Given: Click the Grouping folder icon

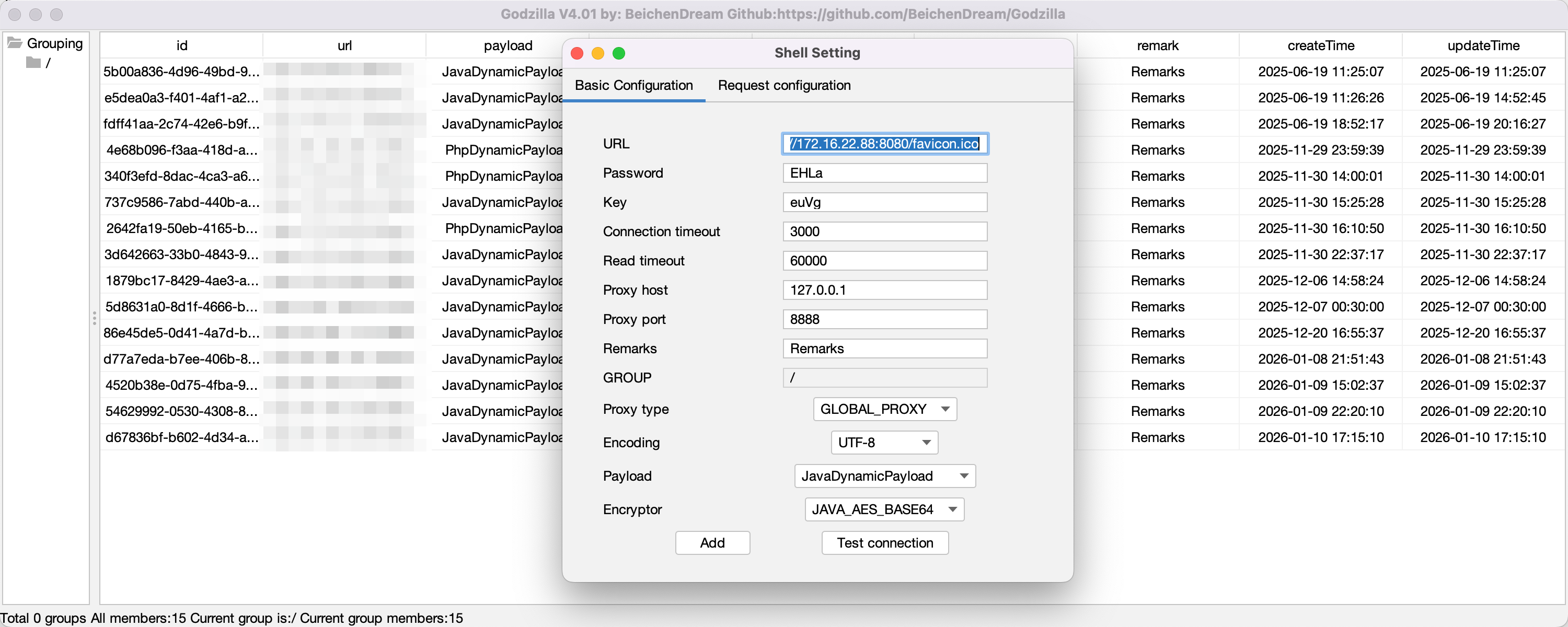Looking at the screenshot, I should click(15, 43).
